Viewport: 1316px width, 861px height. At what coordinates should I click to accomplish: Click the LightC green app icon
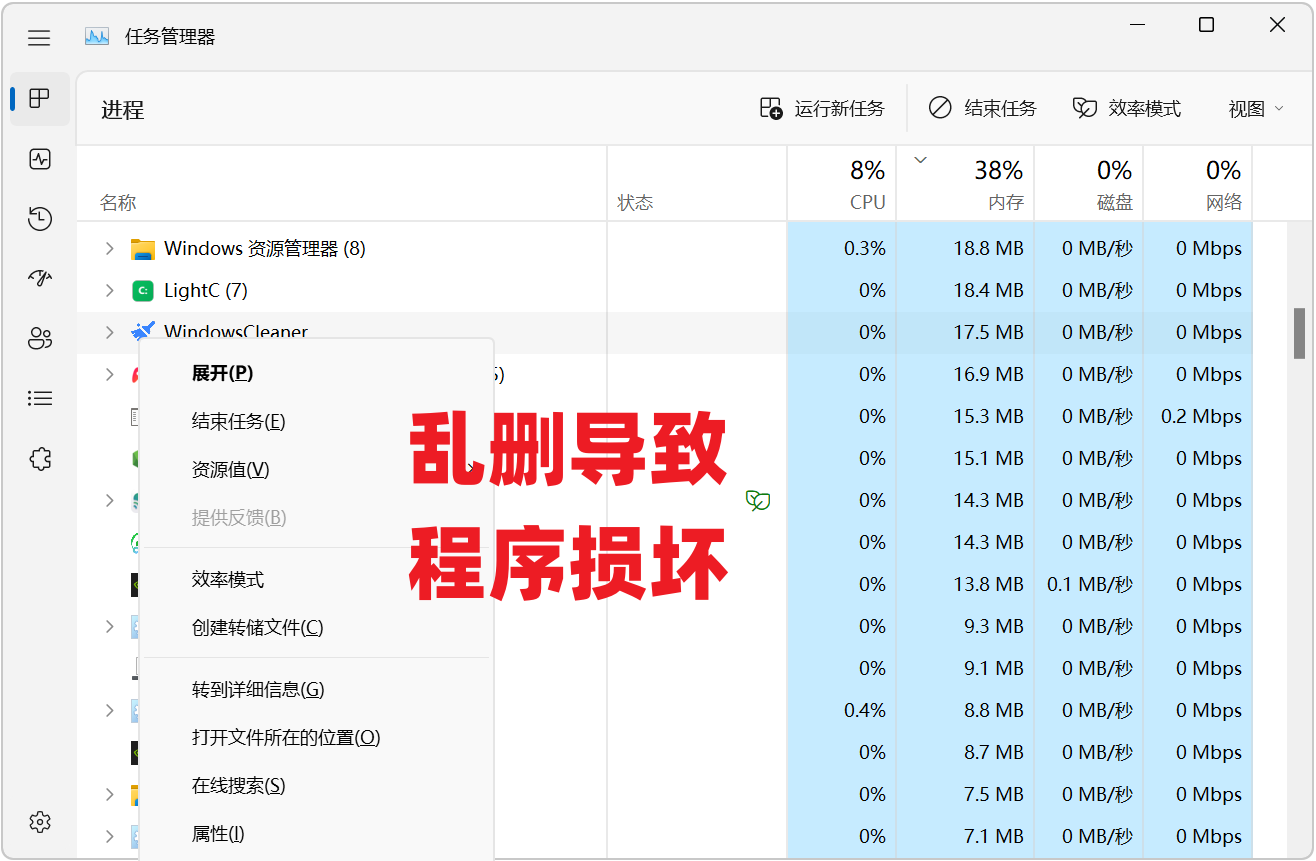(x=142, y=291)
